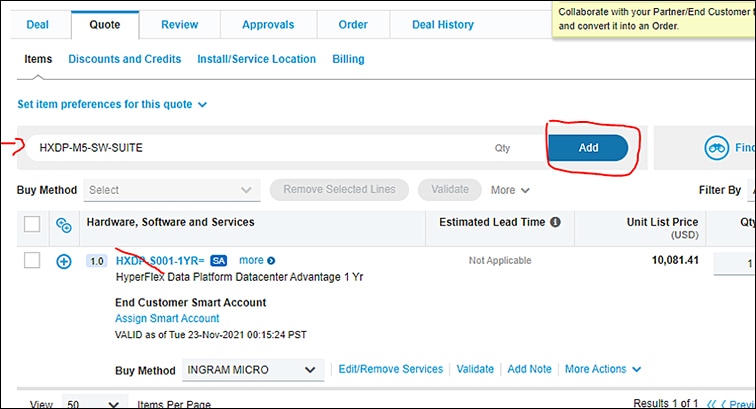756x409 pixels.
Task: Click the expand-all lines icon in table header
Action: [64, 224]
